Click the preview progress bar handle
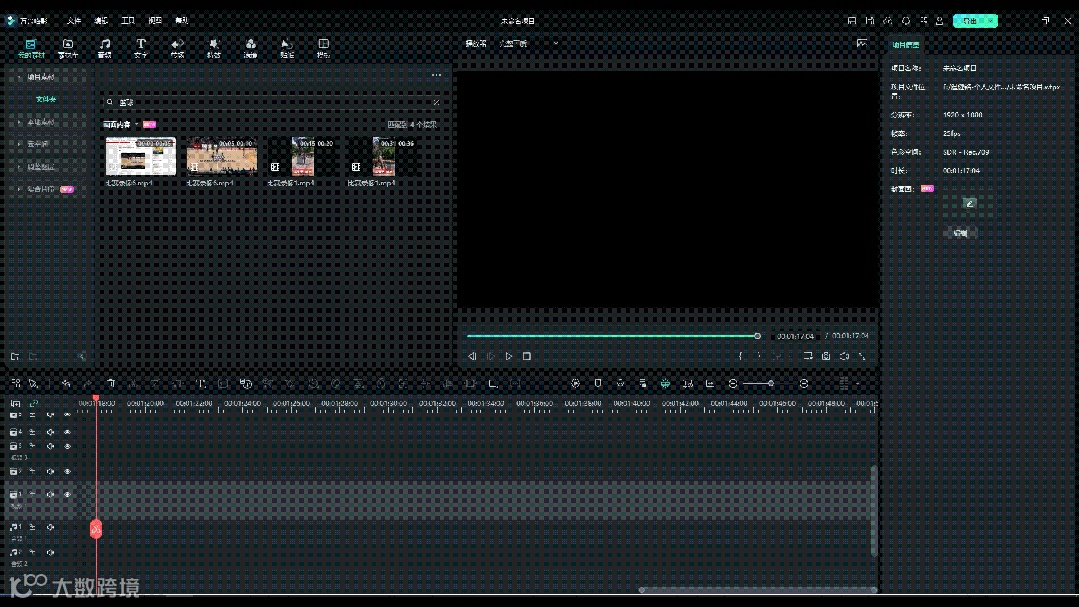 click(x=758, y=336)
